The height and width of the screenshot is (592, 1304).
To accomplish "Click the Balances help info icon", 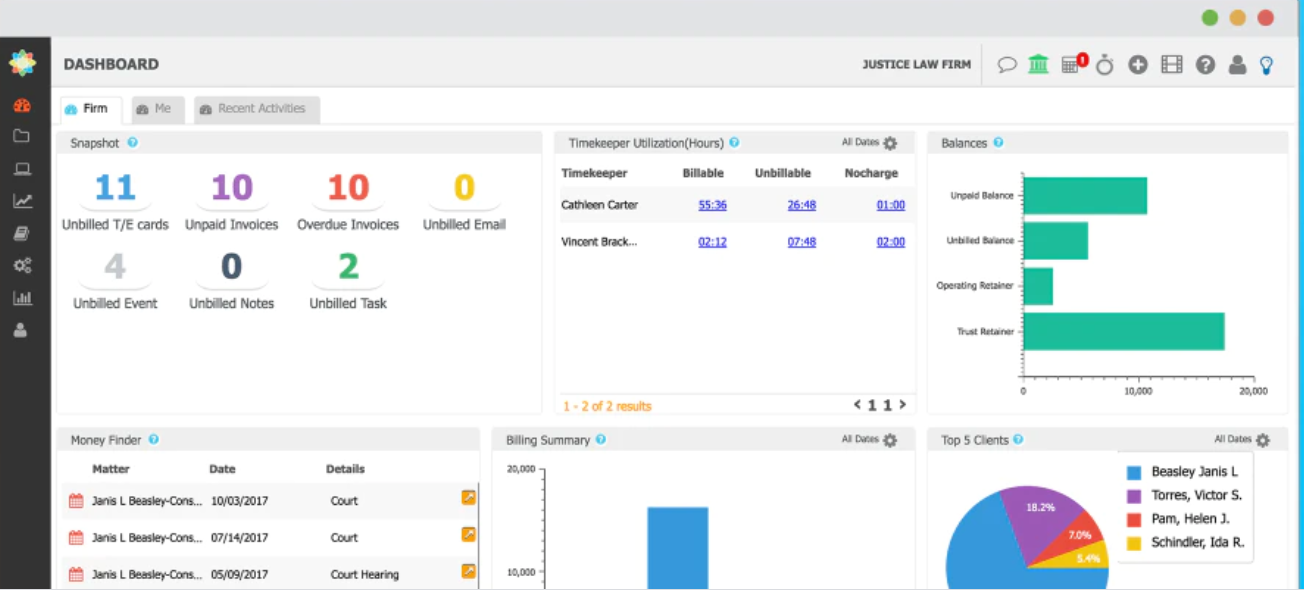I will pos(998,143).
